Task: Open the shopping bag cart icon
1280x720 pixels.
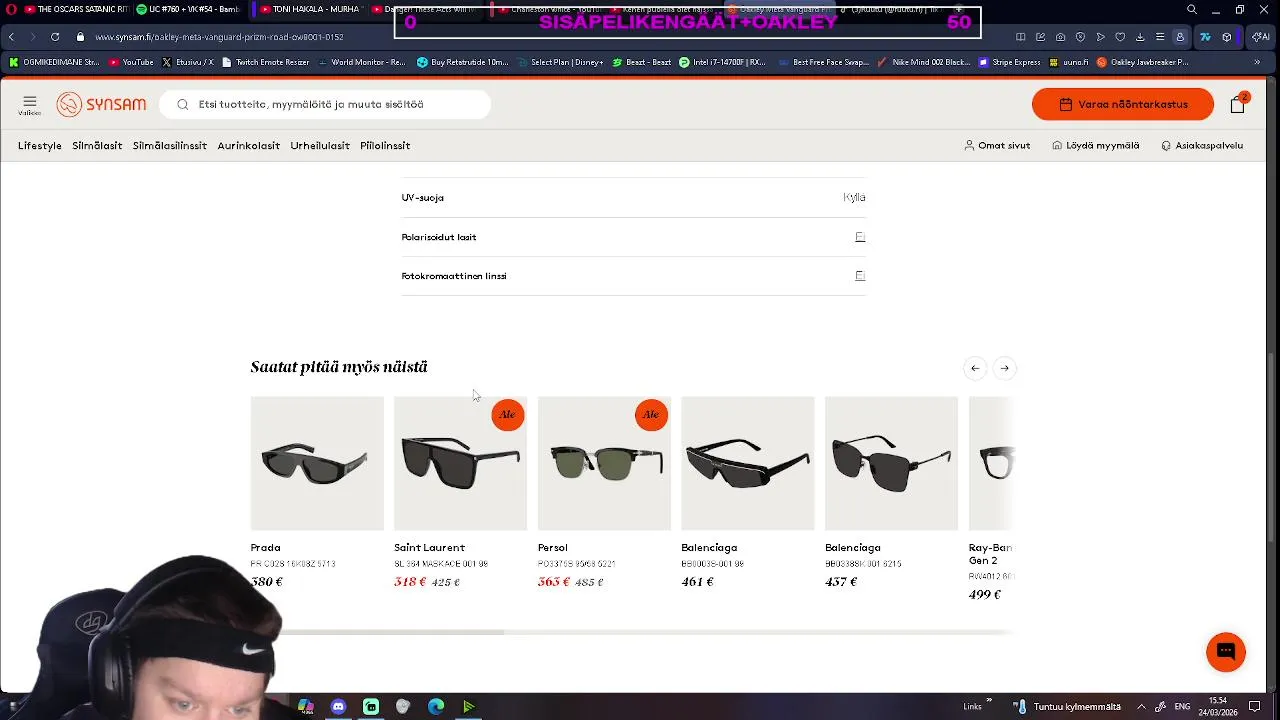Action: (1238, 104)
